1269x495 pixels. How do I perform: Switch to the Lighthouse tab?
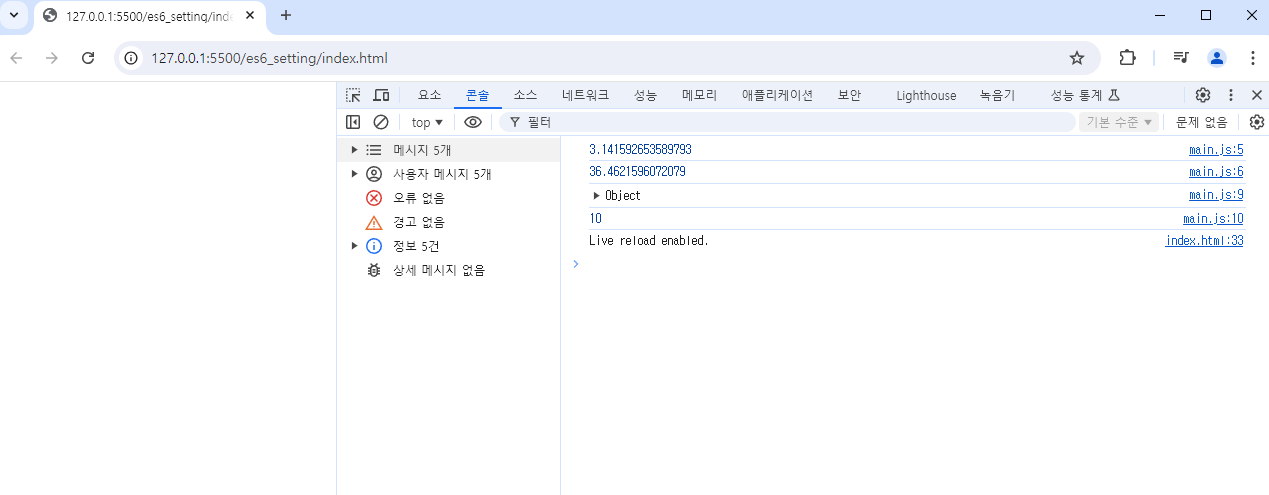coord(926,95)
